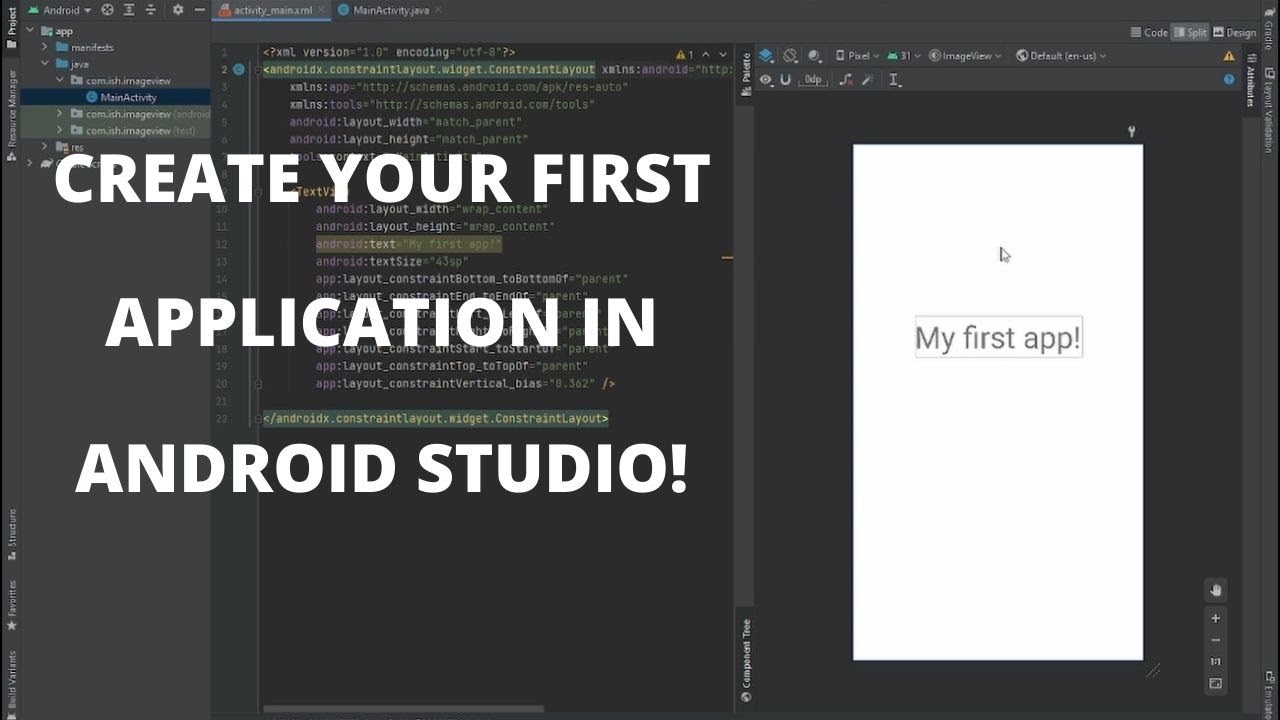The image size is (1280, 720).
Task: Zoom in with the plus button
Action: click(x=1216, y=618)
